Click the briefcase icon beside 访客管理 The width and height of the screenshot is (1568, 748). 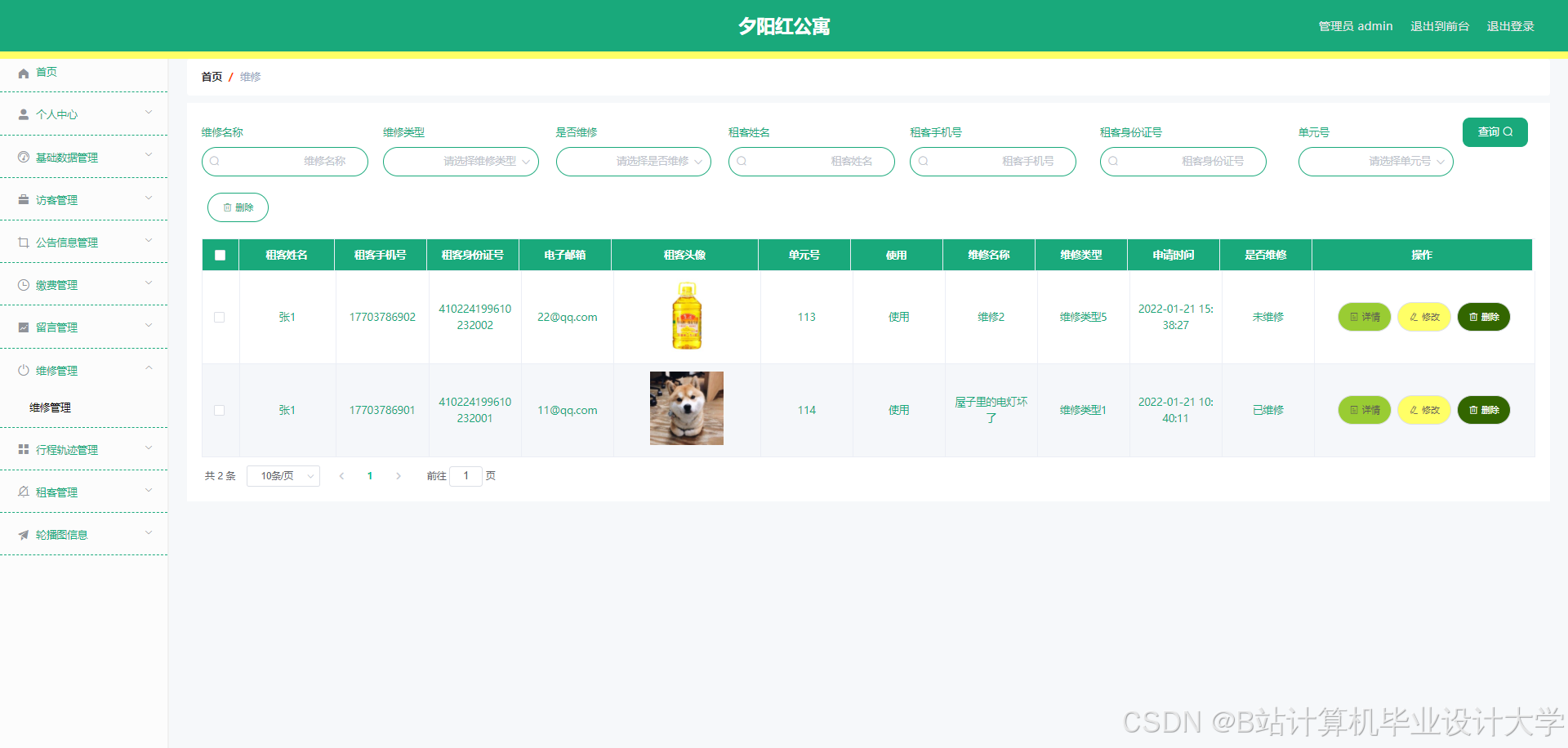coord(24,199)
